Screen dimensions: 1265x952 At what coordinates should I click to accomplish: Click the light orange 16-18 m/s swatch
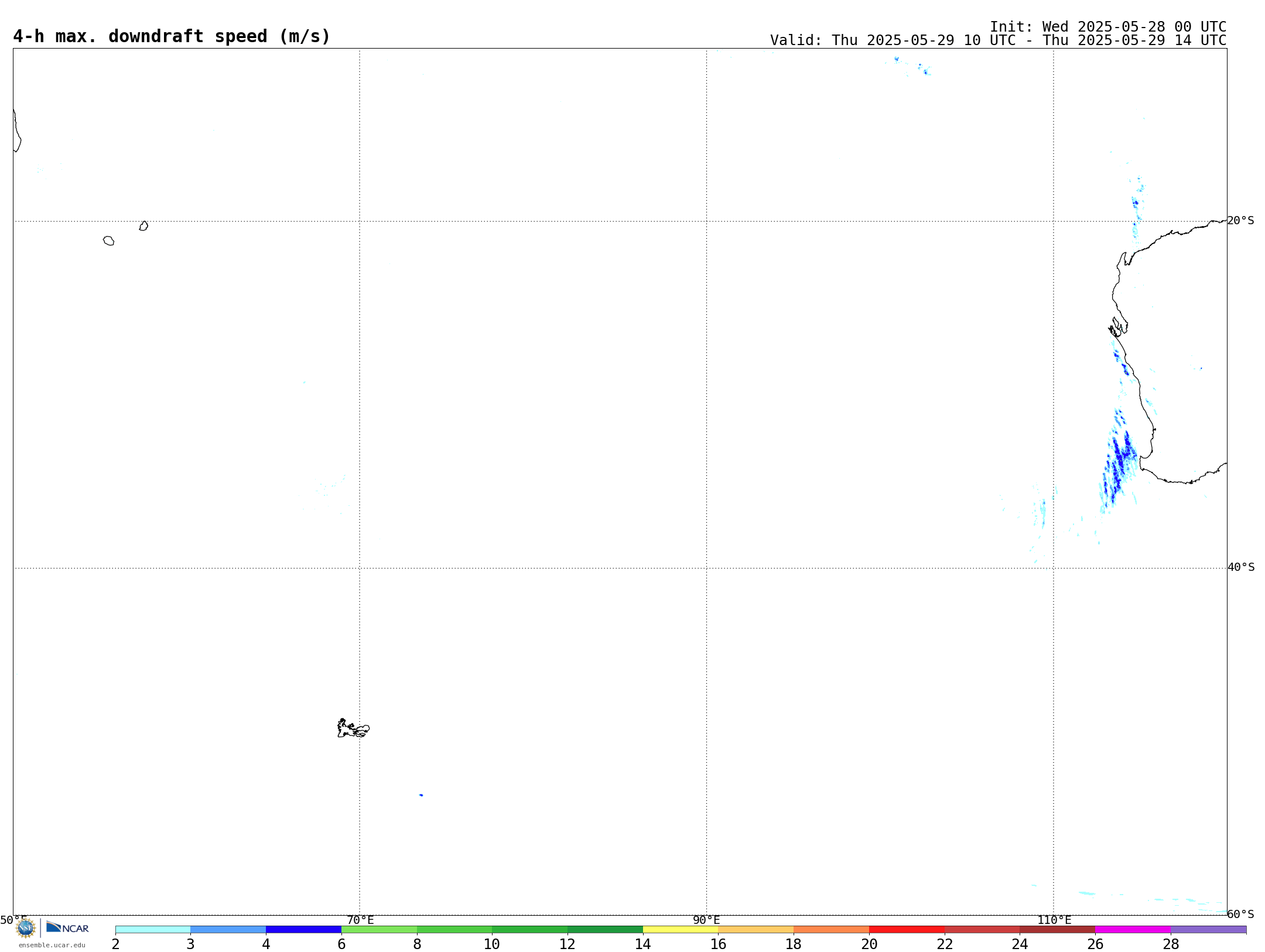click(x=756, y=930)
